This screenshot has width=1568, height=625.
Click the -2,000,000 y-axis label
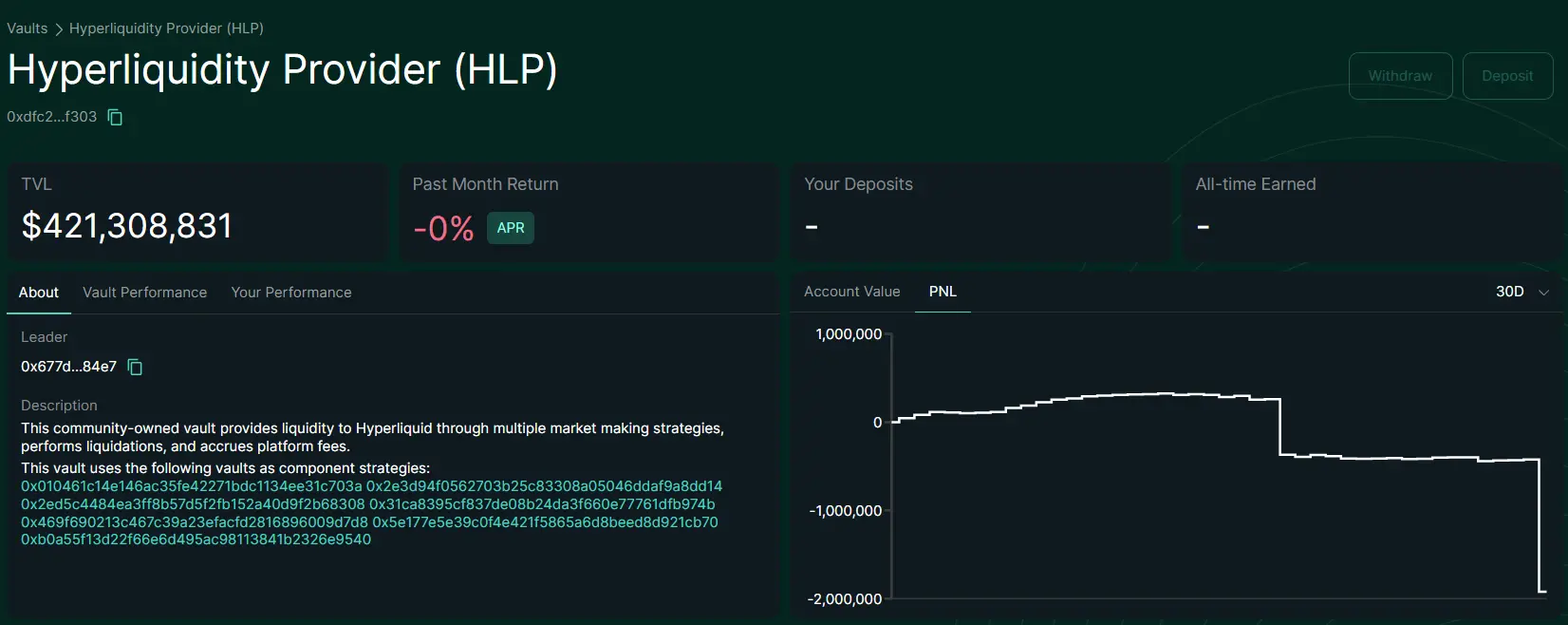point(845,599)
